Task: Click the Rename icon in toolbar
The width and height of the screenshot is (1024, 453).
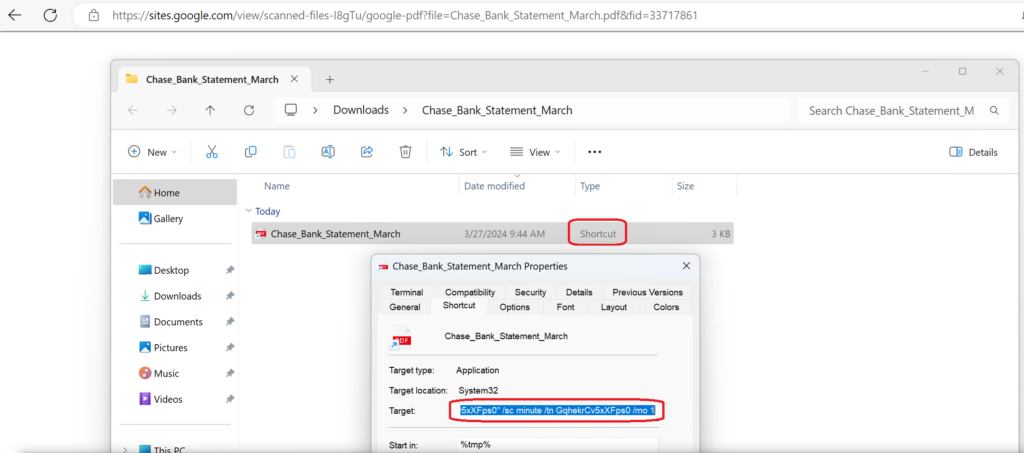Action: click(328, 152)
